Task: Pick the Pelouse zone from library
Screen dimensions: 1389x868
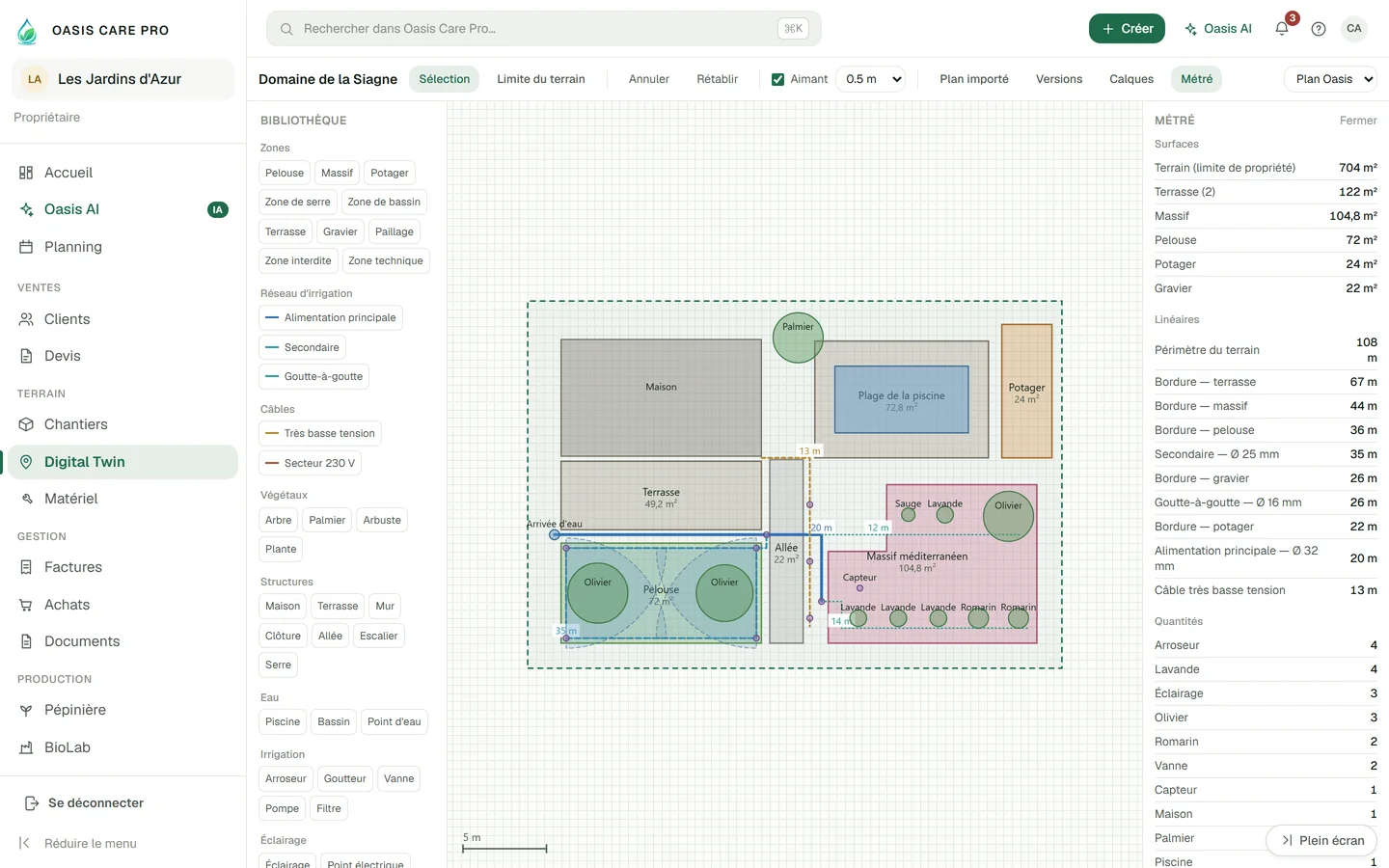Action: 285,174
